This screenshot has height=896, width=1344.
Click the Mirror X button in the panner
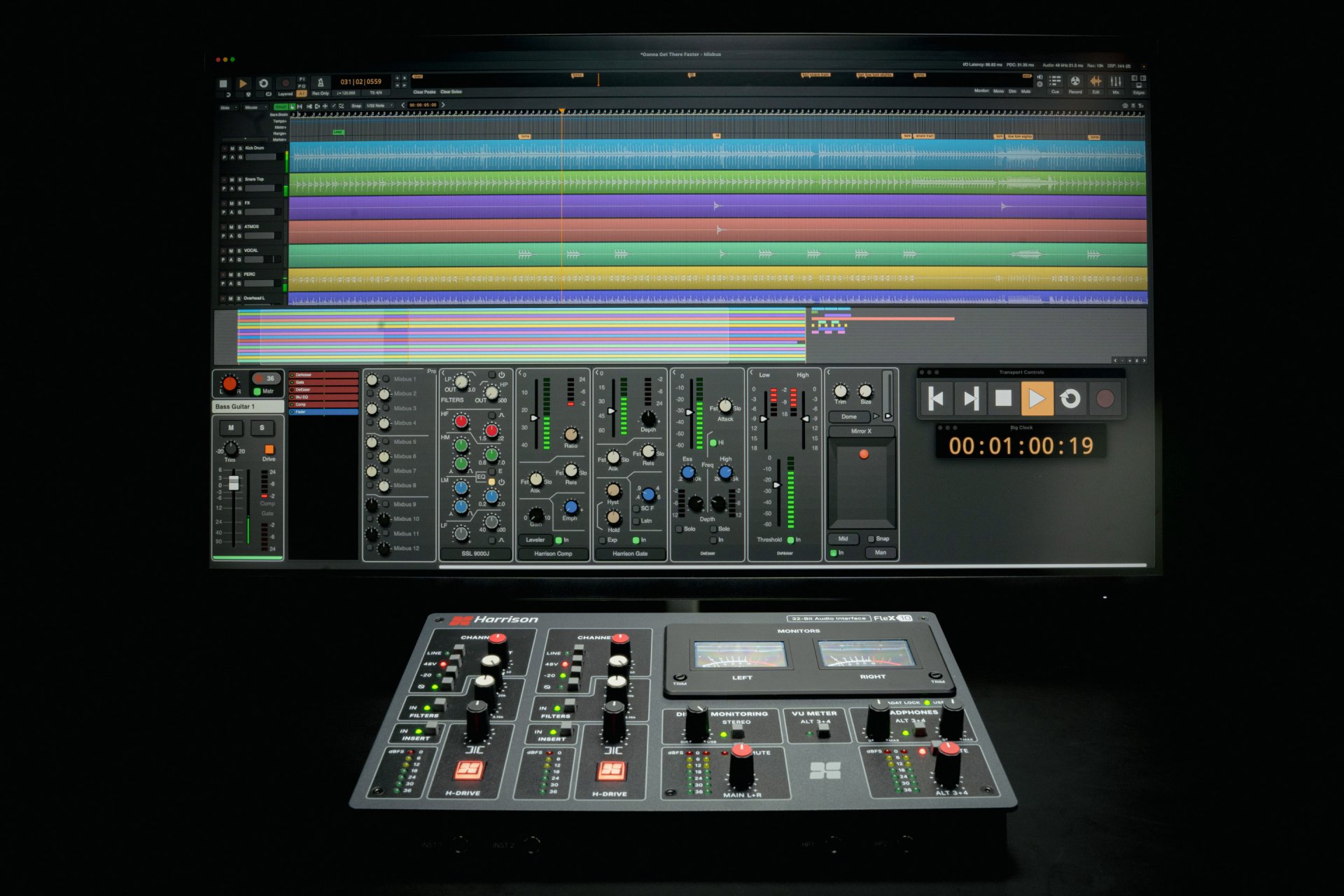pyautogui.click(x=862, y=431)
